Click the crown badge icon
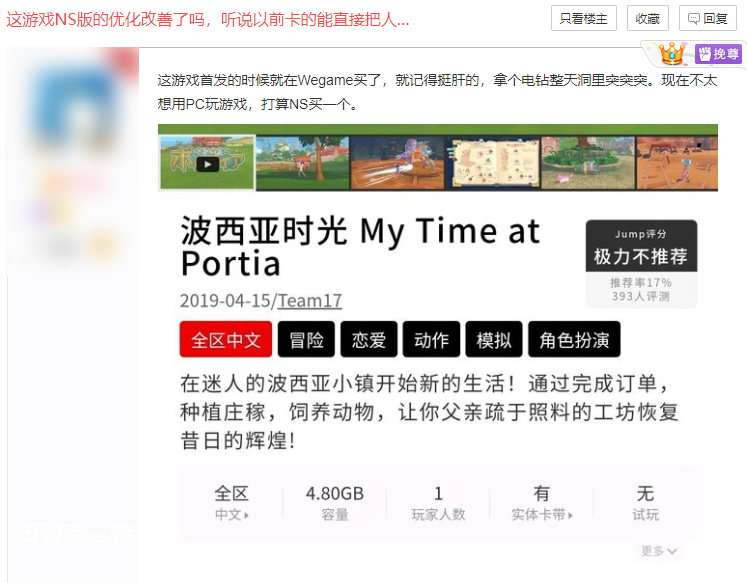The width and height of the screenshot is (747, 583). 672,54
